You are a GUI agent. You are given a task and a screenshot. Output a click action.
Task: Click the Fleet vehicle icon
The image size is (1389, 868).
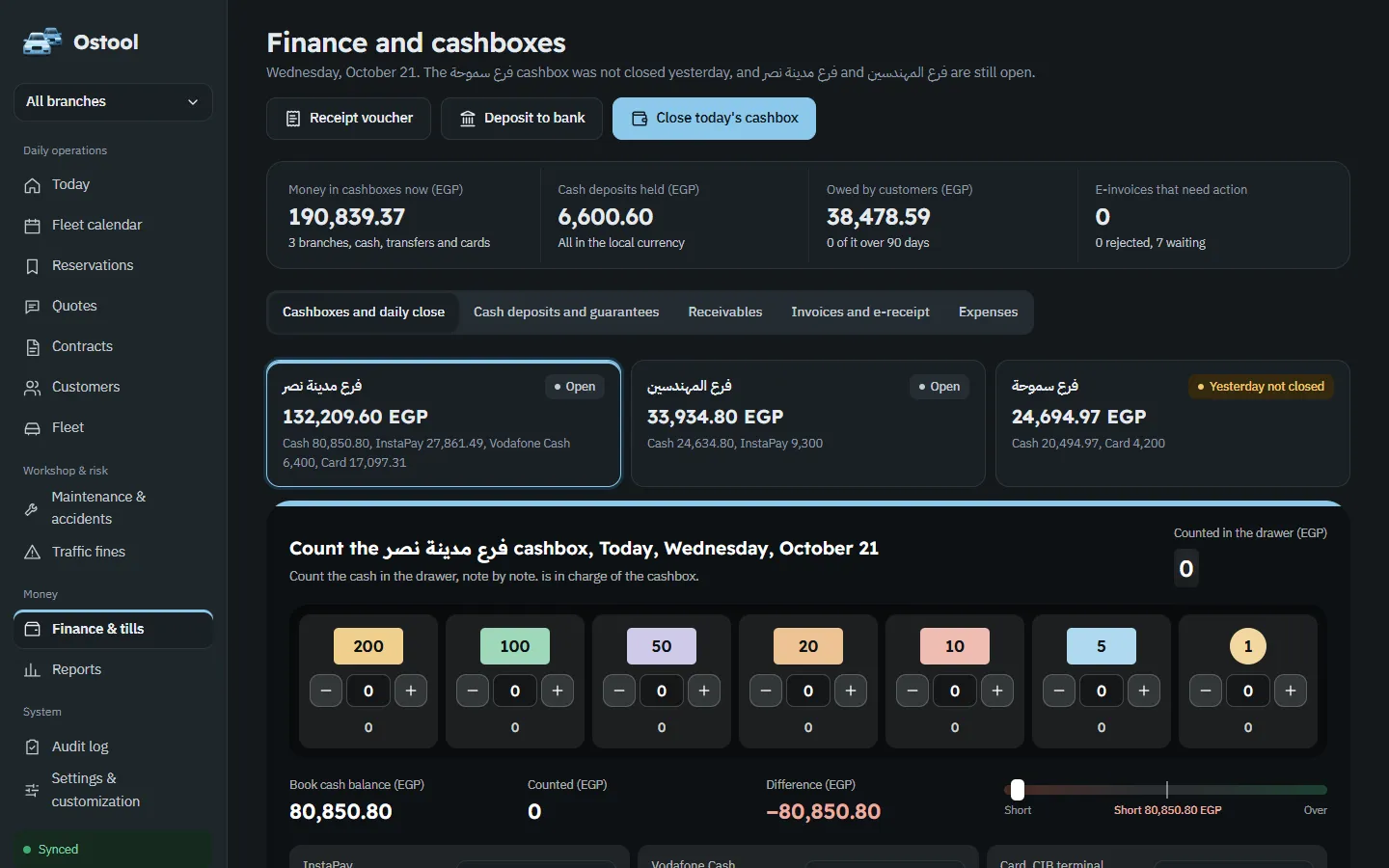pyautogui.click(x=33, y=428)
